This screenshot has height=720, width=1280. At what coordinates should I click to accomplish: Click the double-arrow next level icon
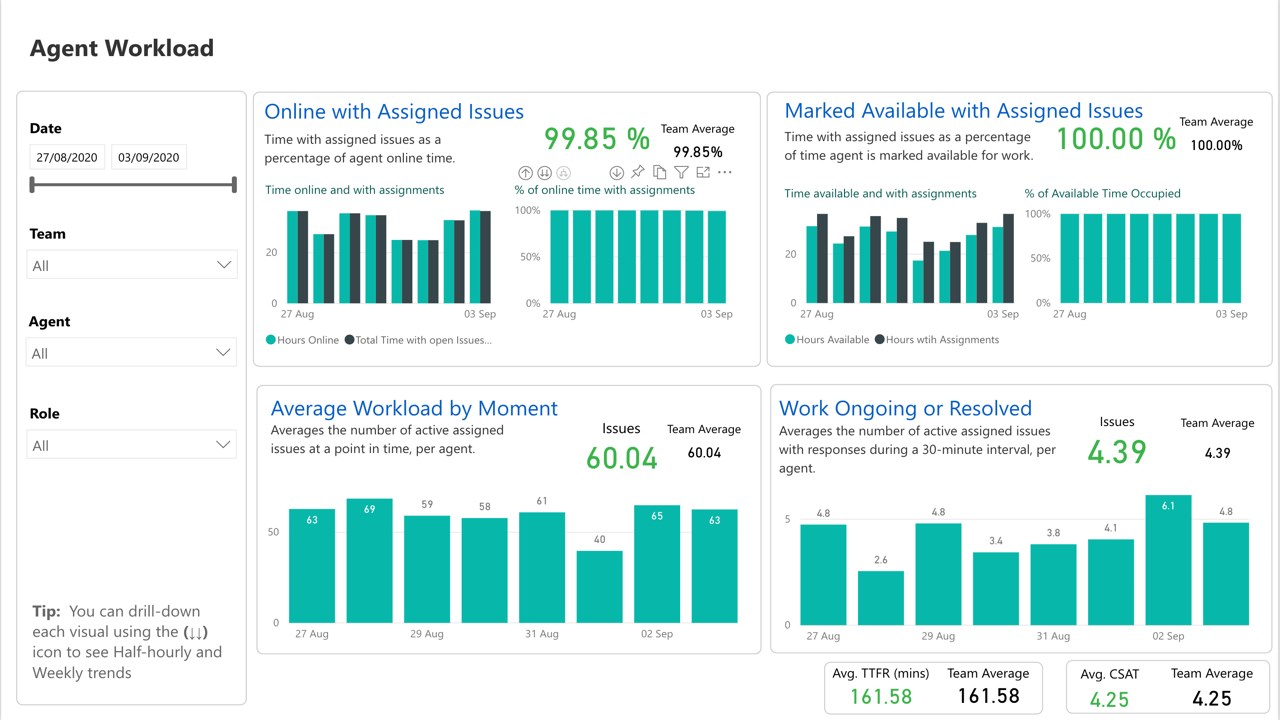(x=545, y=173)
